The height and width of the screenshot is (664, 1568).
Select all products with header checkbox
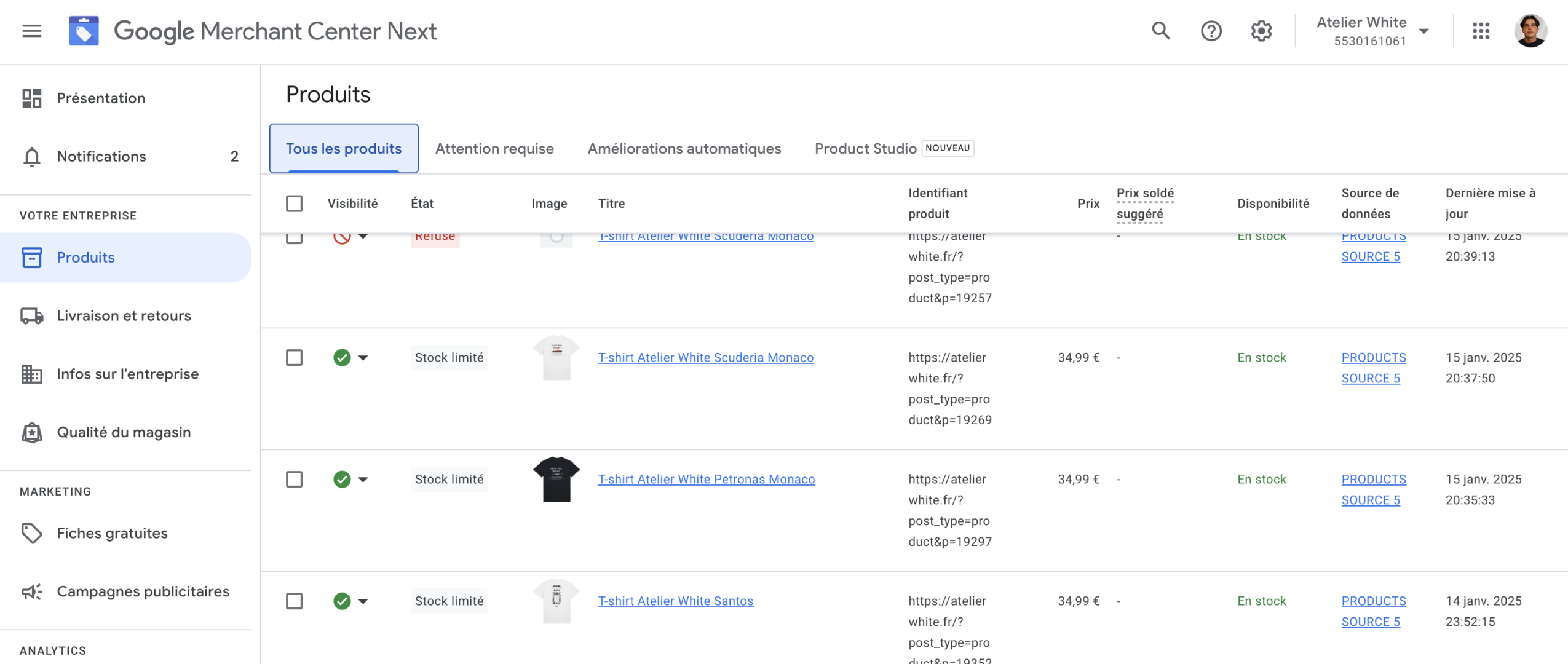tap(294, 204)
